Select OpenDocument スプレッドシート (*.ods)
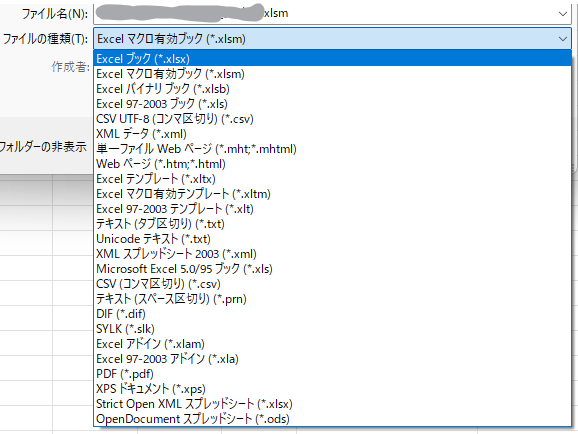This screenshot has width=578, height=434. [x=332, y=419]
